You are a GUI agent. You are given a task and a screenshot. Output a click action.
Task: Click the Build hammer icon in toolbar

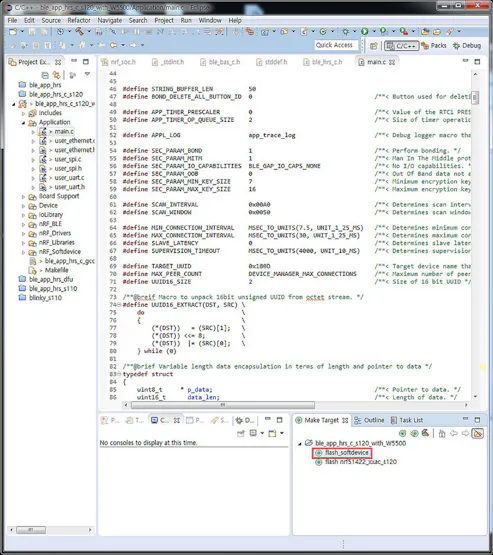point(80,32)
